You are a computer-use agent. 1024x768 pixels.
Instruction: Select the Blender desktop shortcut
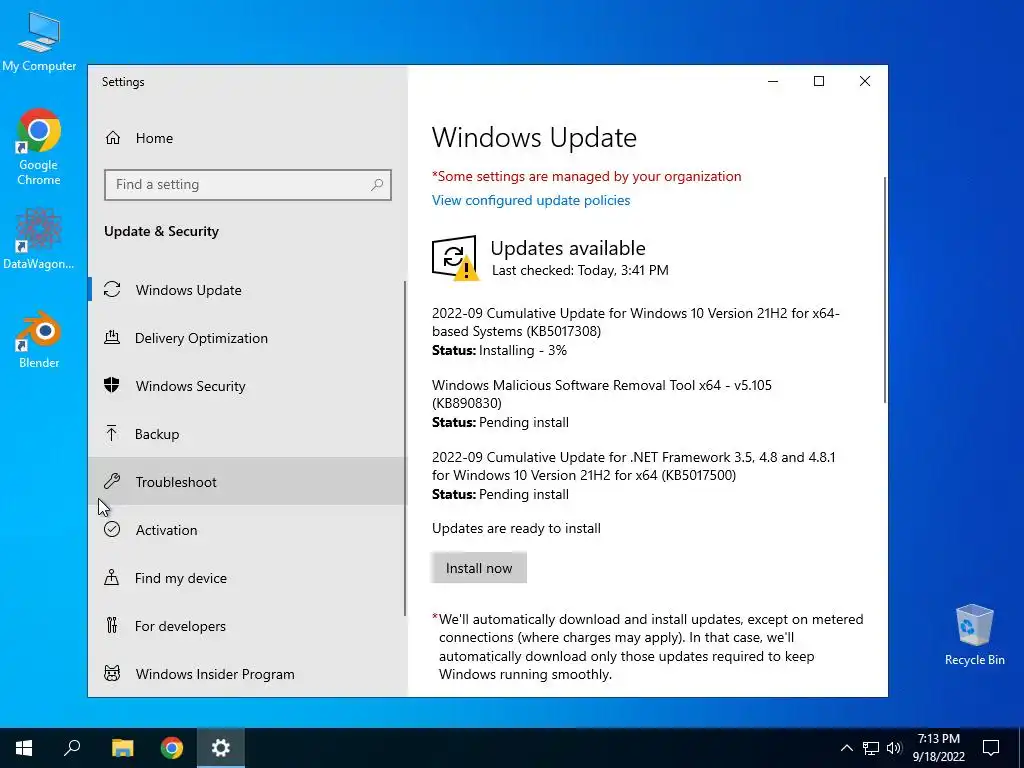[x=39, y=340]
